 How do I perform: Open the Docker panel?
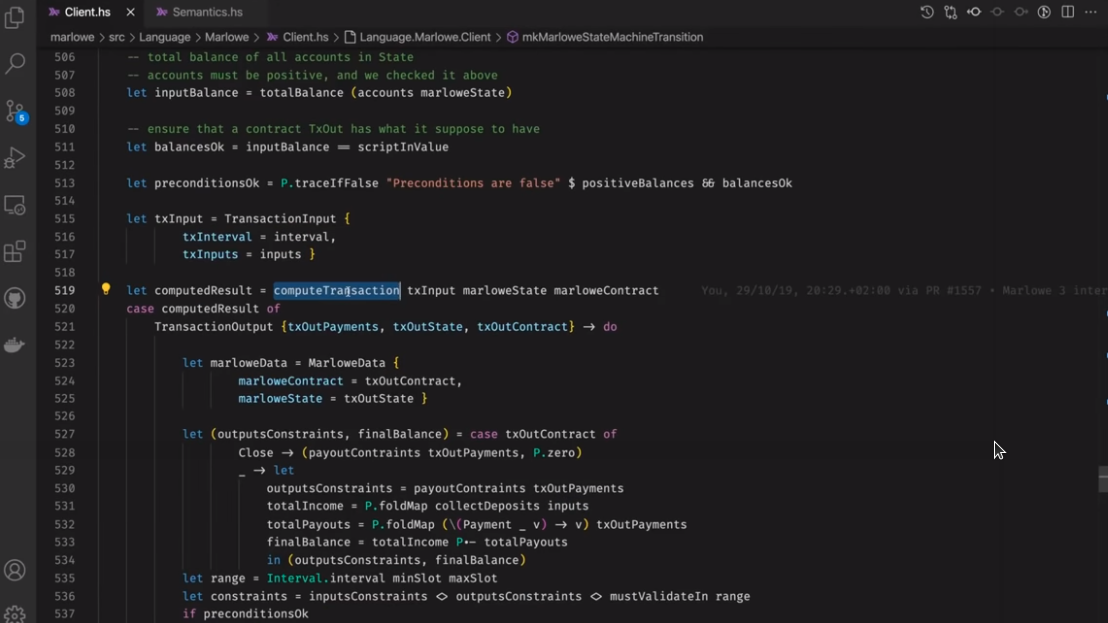[x=15, y=346]
